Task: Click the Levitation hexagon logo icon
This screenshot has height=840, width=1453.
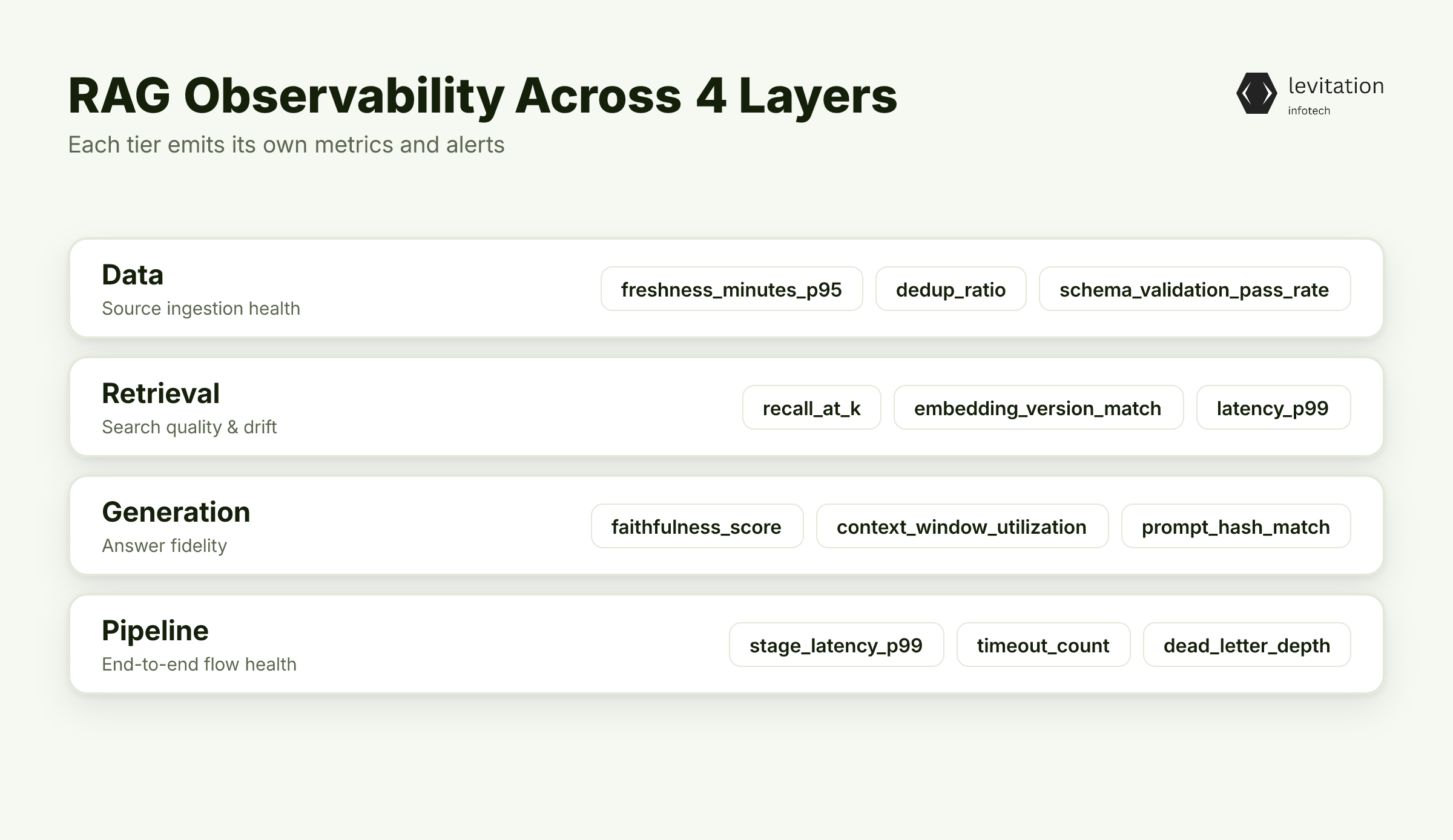Action: point(1257,93)
